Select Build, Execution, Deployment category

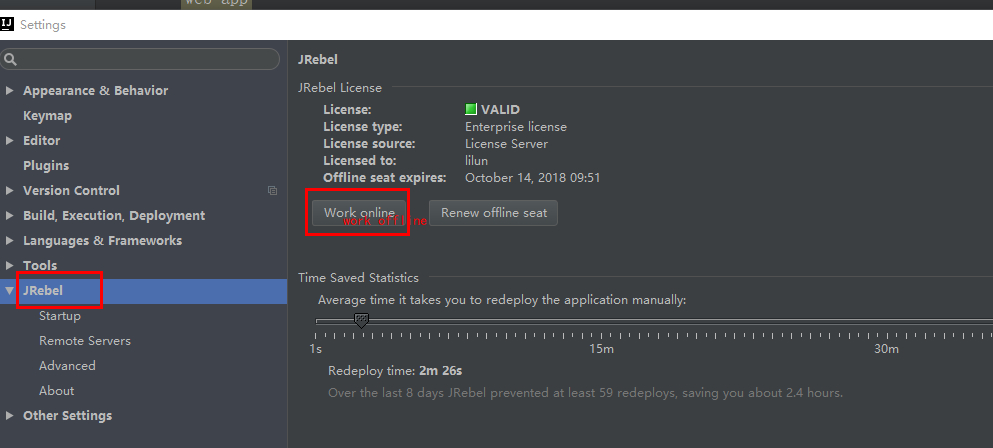point(114,216)
